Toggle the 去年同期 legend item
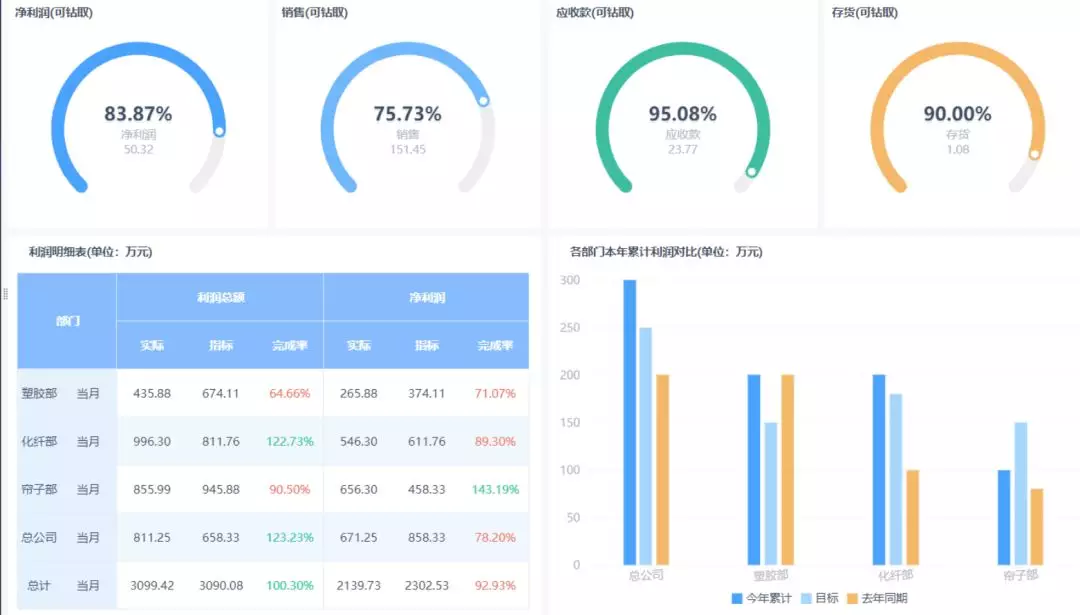1080x615 pixels. point(877,598)
